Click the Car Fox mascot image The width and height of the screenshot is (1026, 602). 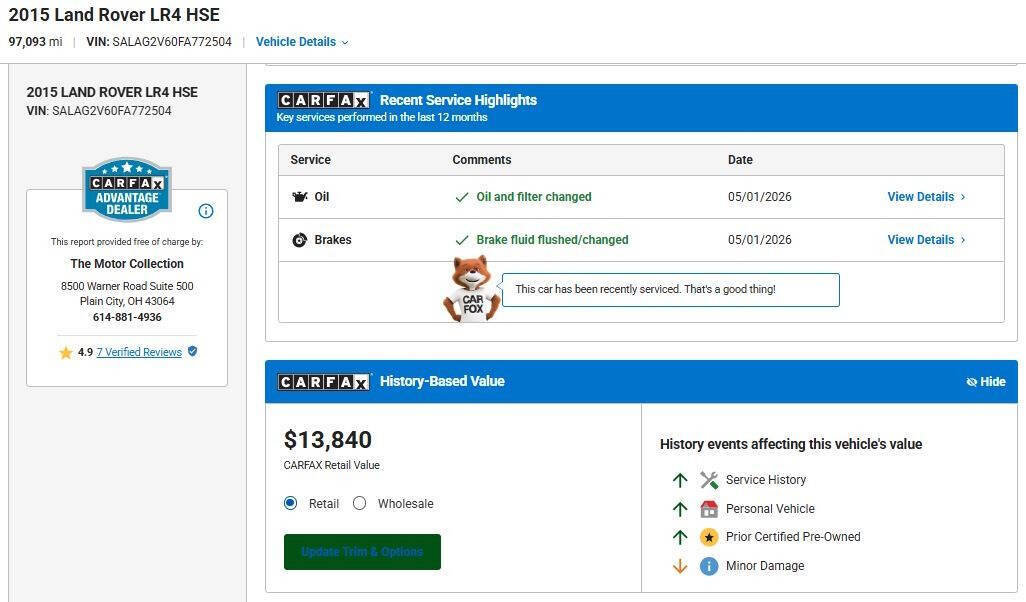tap(472, 289)
